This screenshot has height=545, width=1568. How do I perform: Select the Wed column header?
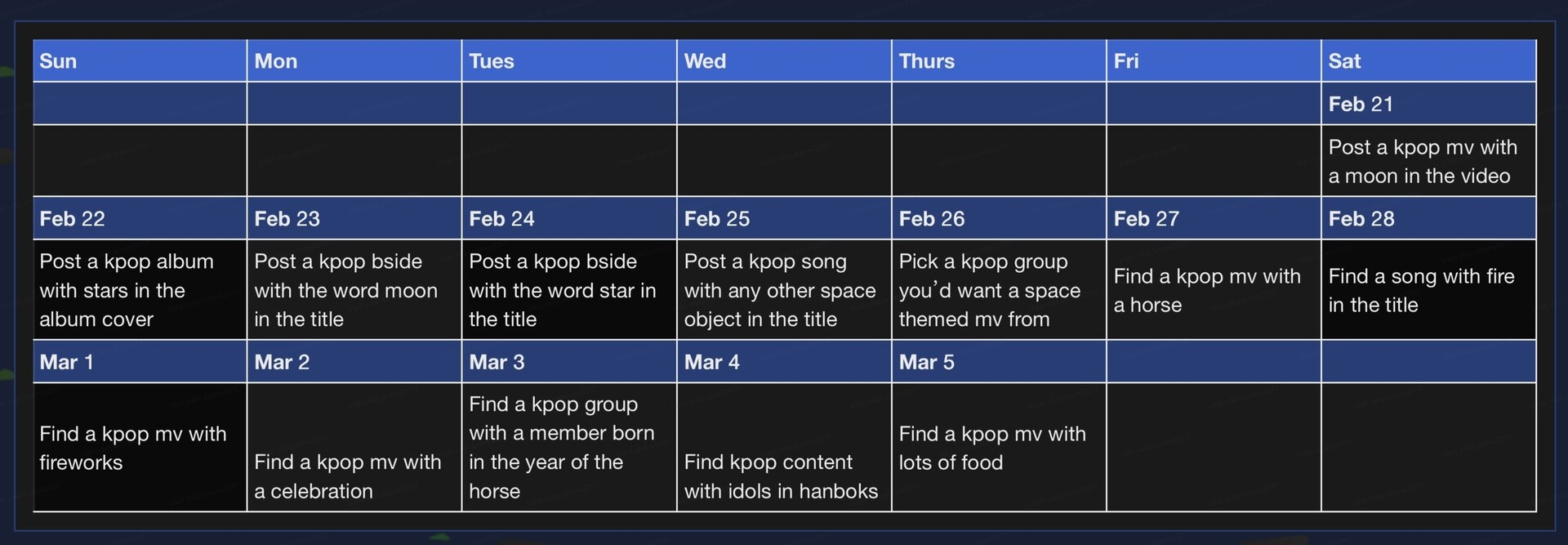pos(784,61)
